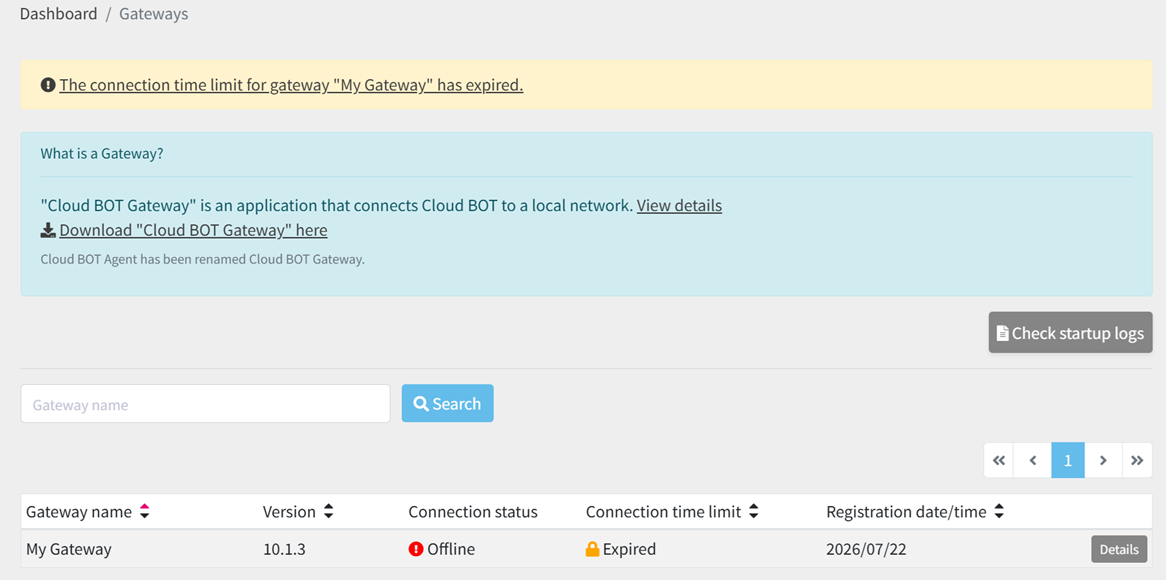Download Cloud BOT Gateway via link

point(193,231)
